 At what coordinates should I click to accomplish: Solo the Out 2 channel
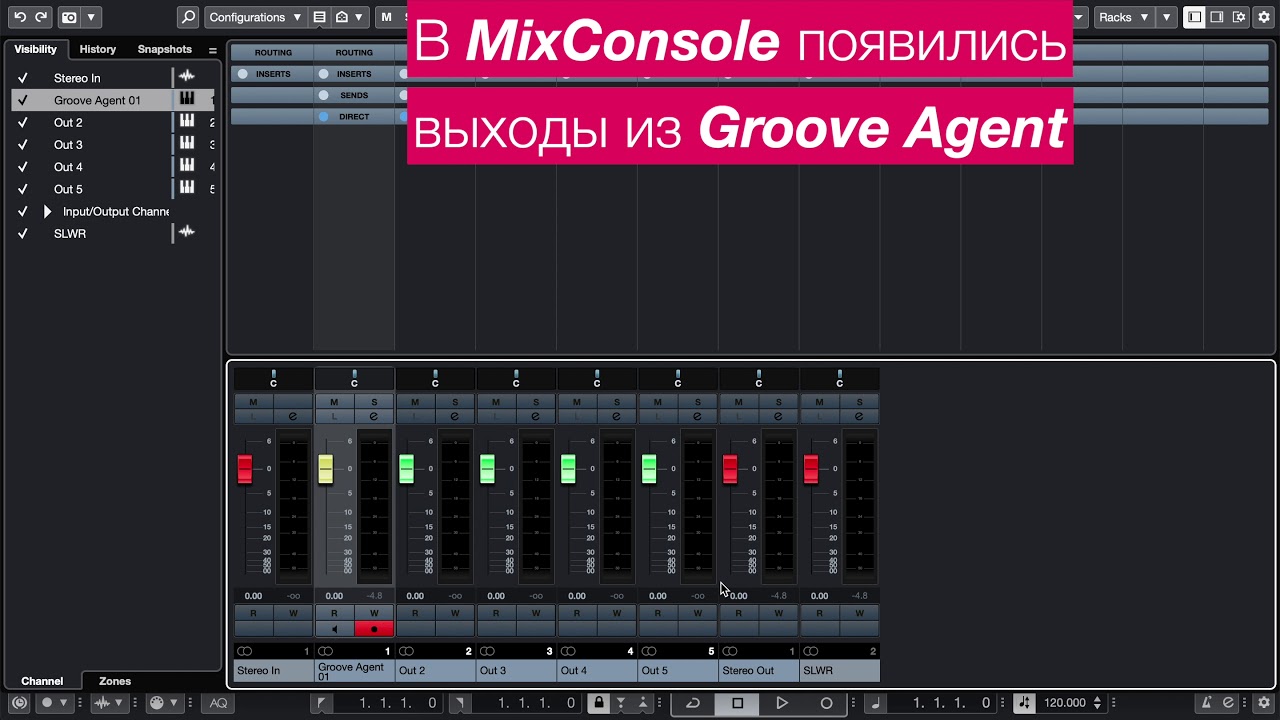[455, 402]
